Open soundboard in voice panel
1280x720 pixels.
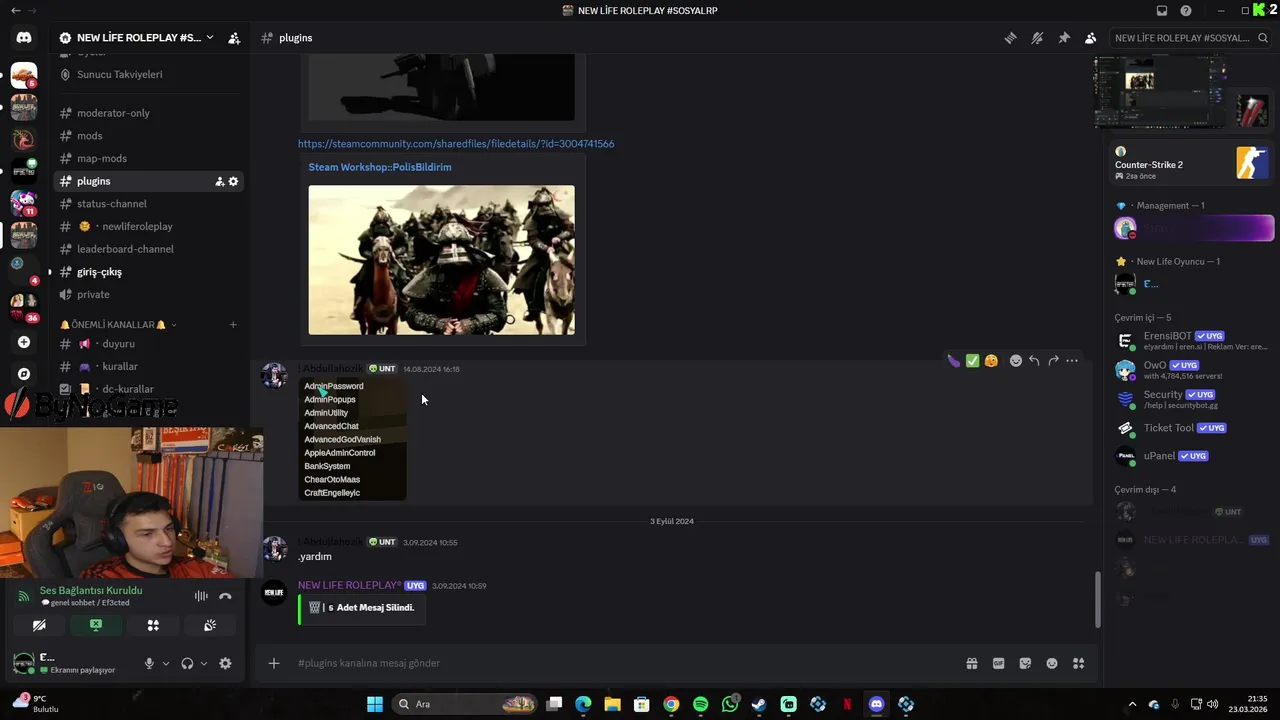210,625
